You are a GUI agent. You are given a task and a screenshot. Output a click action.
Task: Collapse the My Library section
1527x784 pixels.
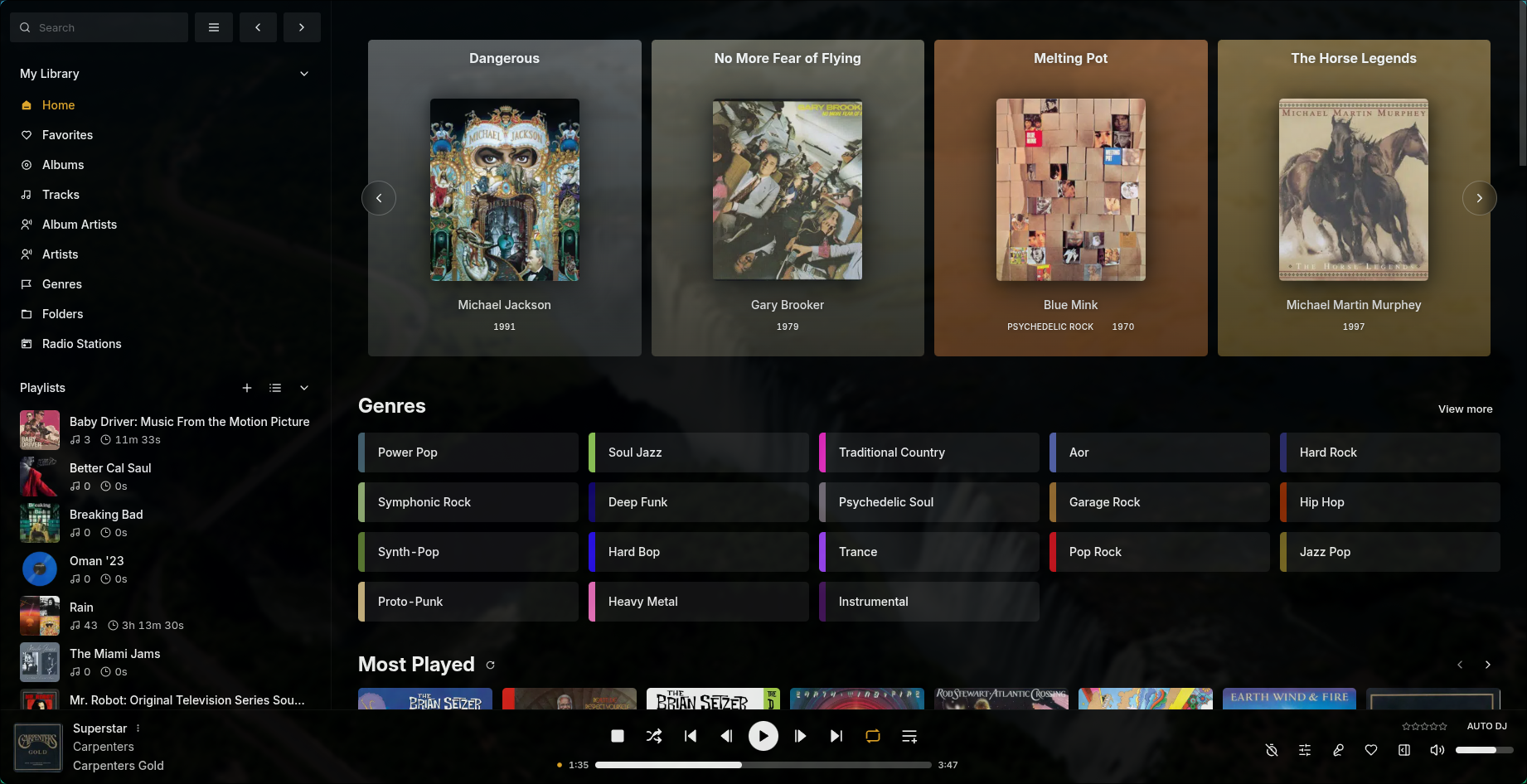(304, 74)
